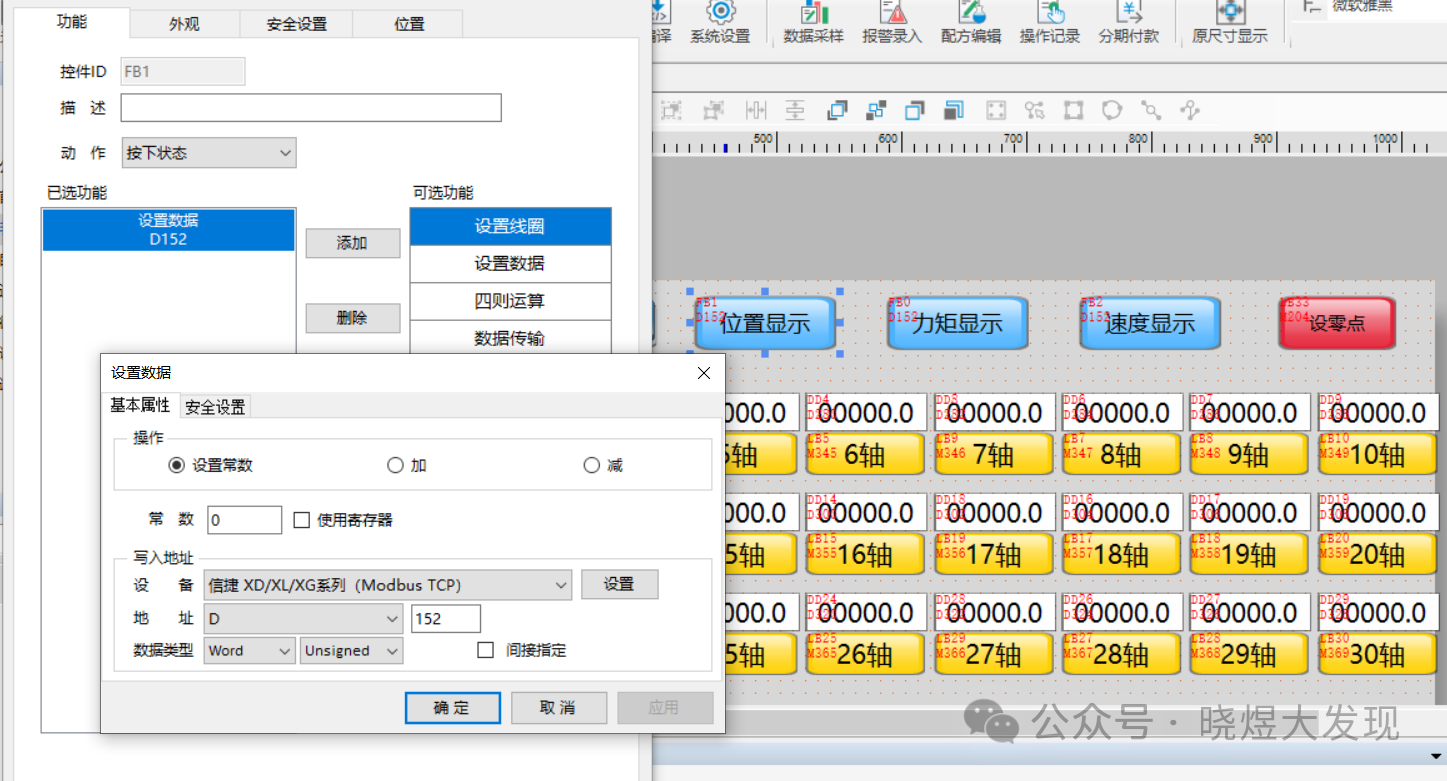Switch to the 外观 appearance tab
Viewport: 1447px width, 781px height.
(184, 24)
